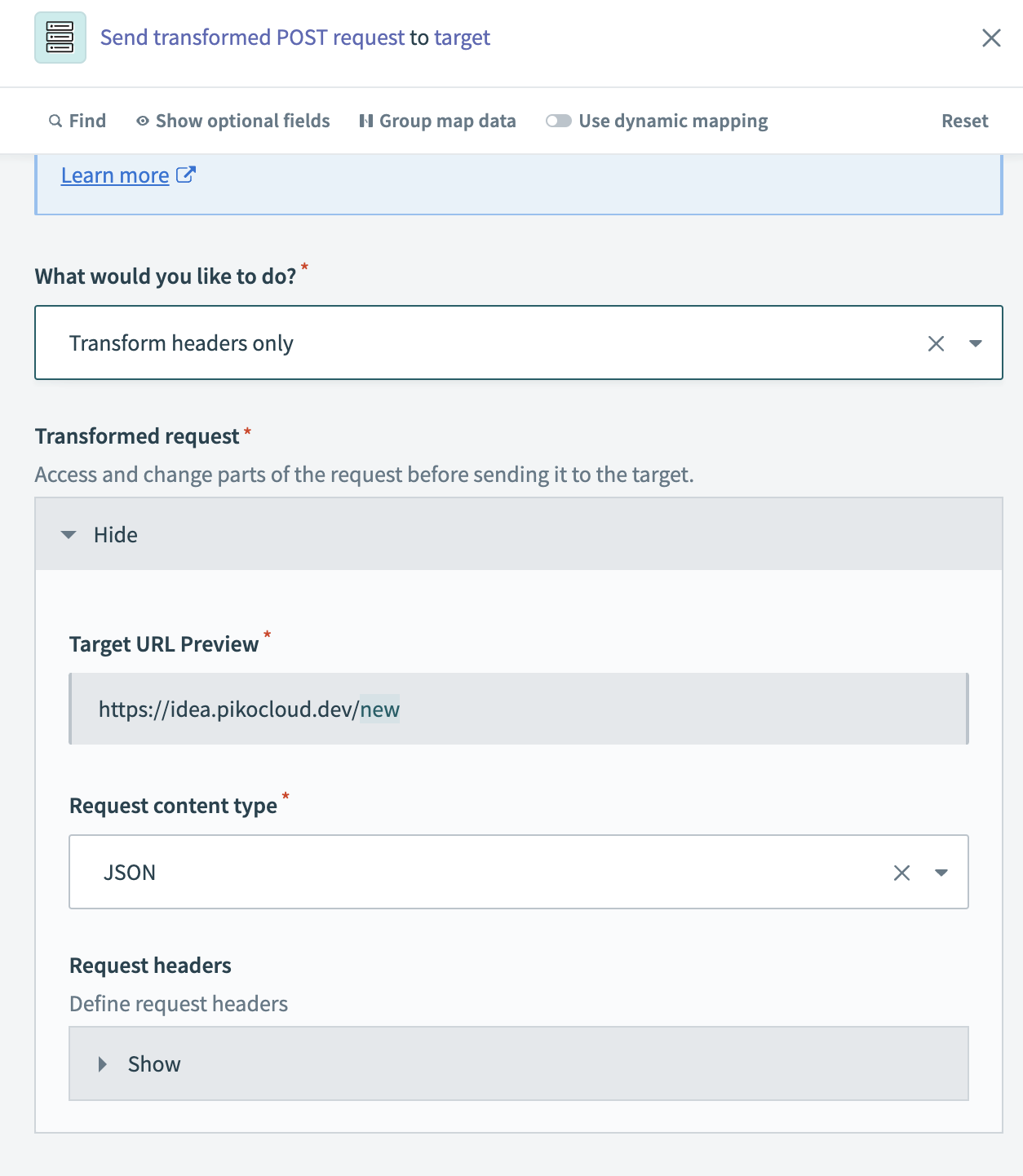The height and width of the screenshot is (1176, 1023).
Task: Open the Learn more link
Action: click(115, 175)
